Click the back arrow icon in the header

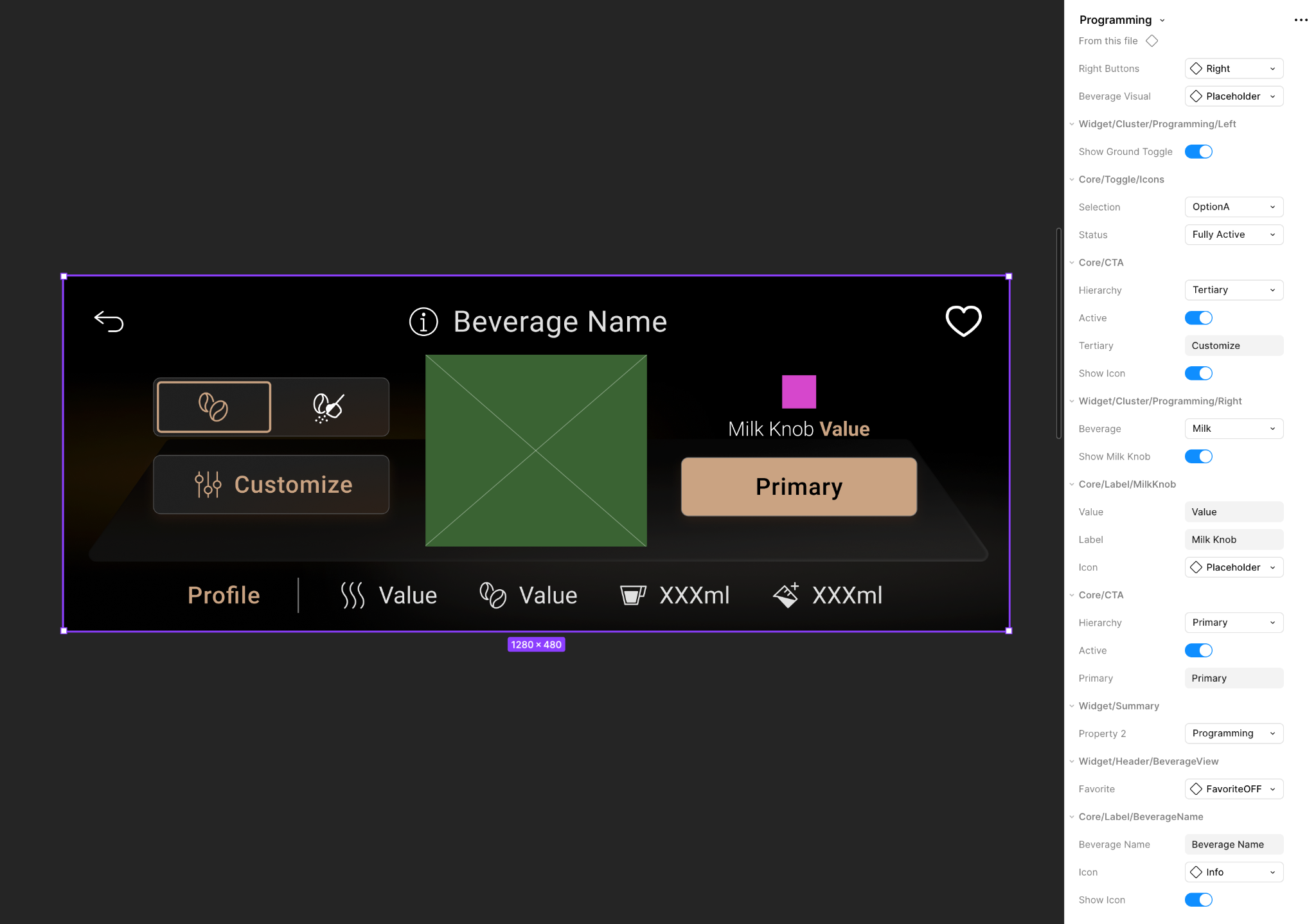click(109, 321)
